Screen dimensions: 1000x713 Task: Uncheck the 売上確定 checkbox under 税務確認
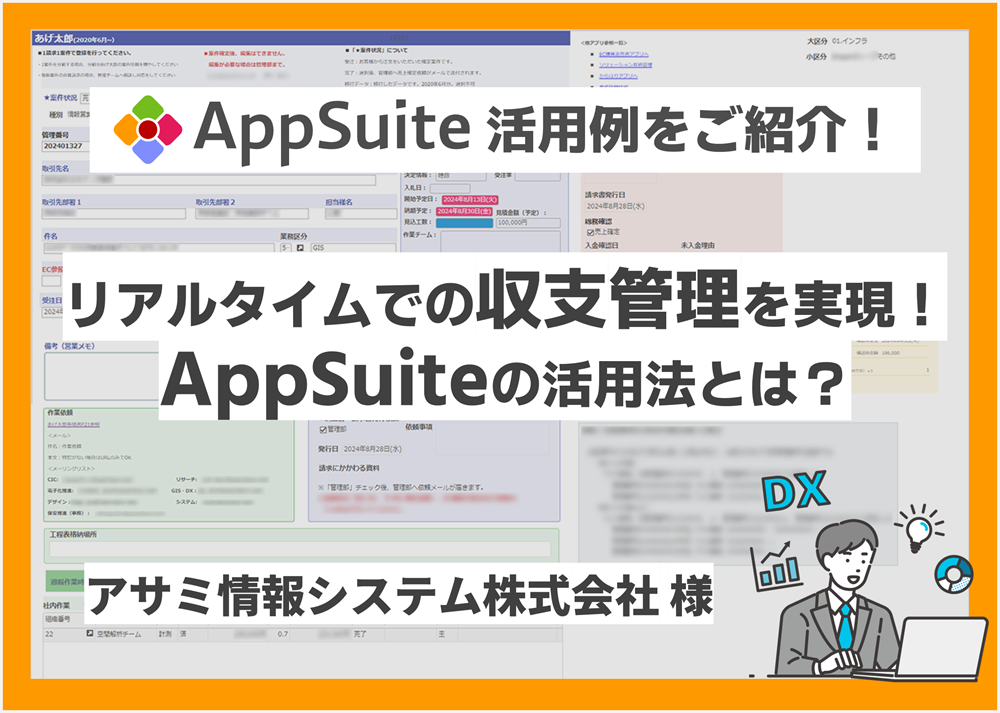point(589,231)
